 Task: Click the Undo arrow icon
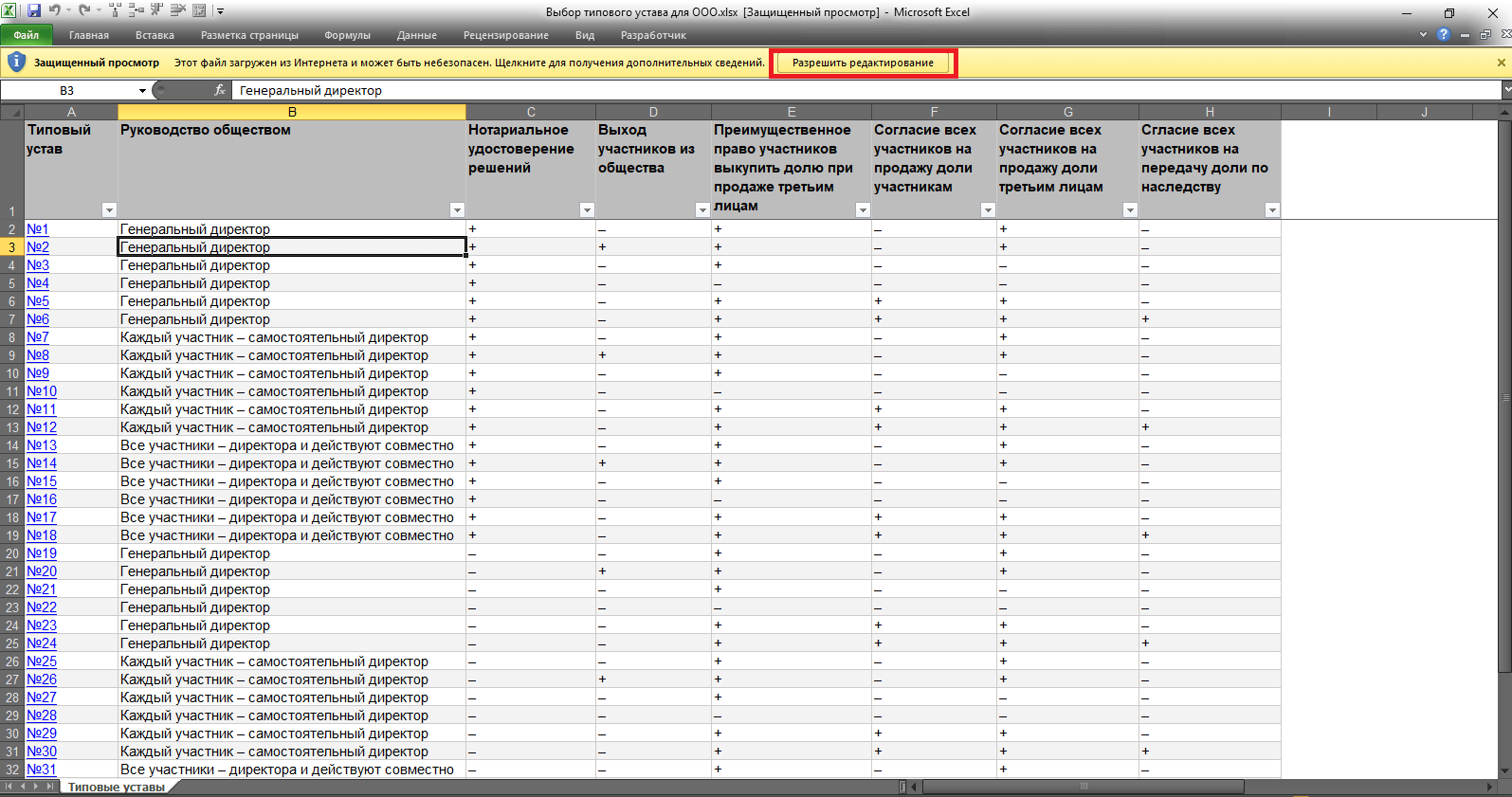(x=55, y=10)
